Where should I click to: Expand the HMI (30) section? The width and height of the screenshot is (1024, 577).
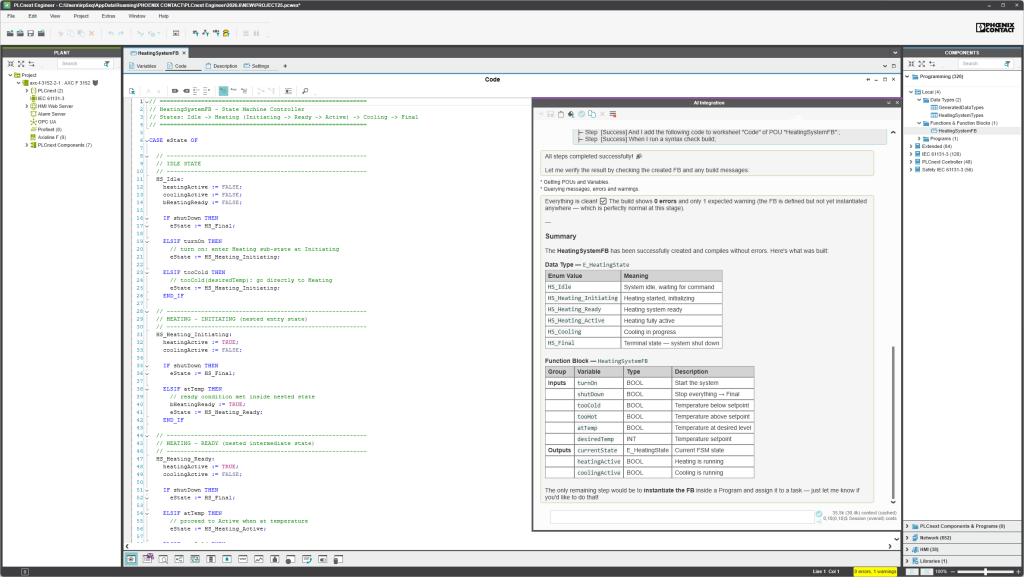[x=907, y=550]
